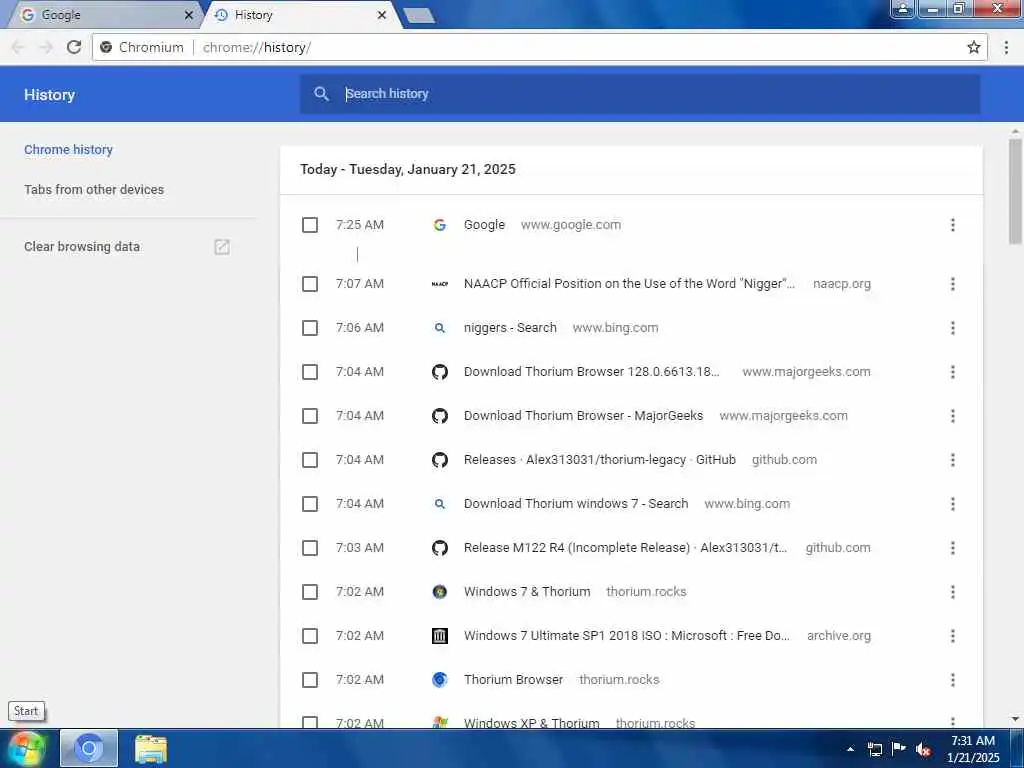This screenshot has width=1024, height=768.
Task: Open the Thorium Browser history link
Action: [x=513, y=680]
